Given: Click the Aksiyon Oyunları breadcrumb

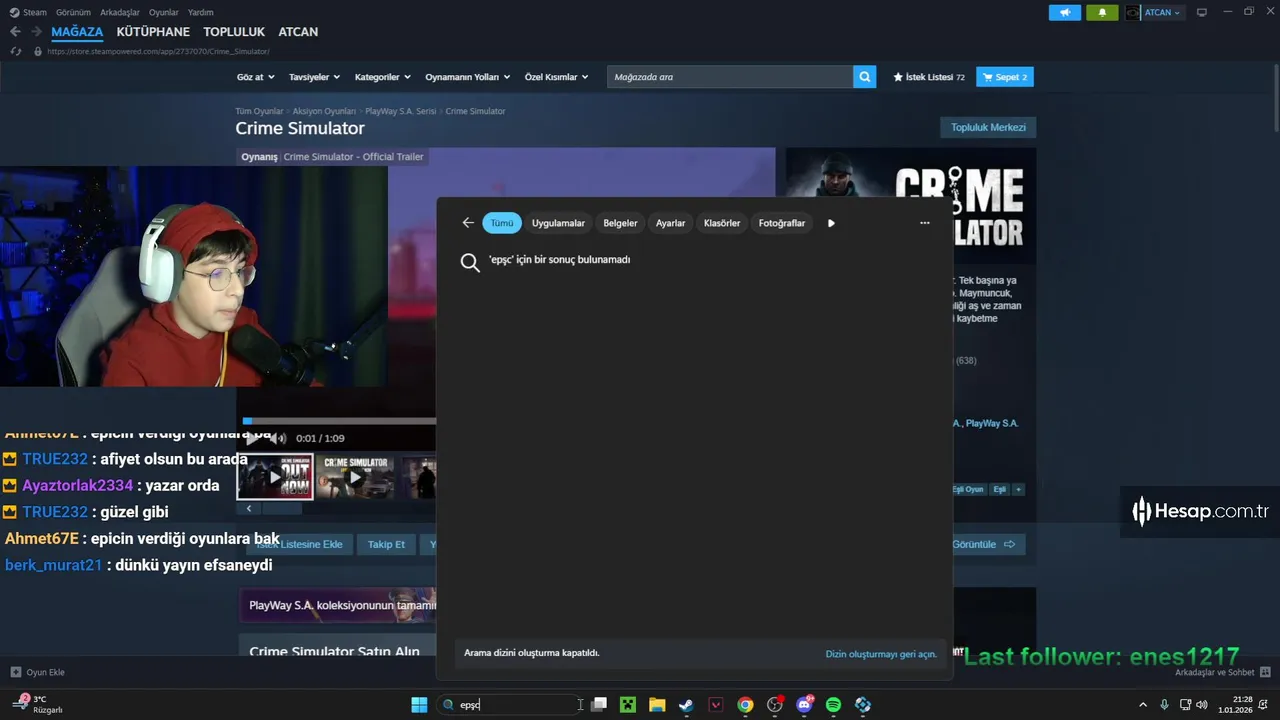Looking at the screenshot, I should (324, 111).
